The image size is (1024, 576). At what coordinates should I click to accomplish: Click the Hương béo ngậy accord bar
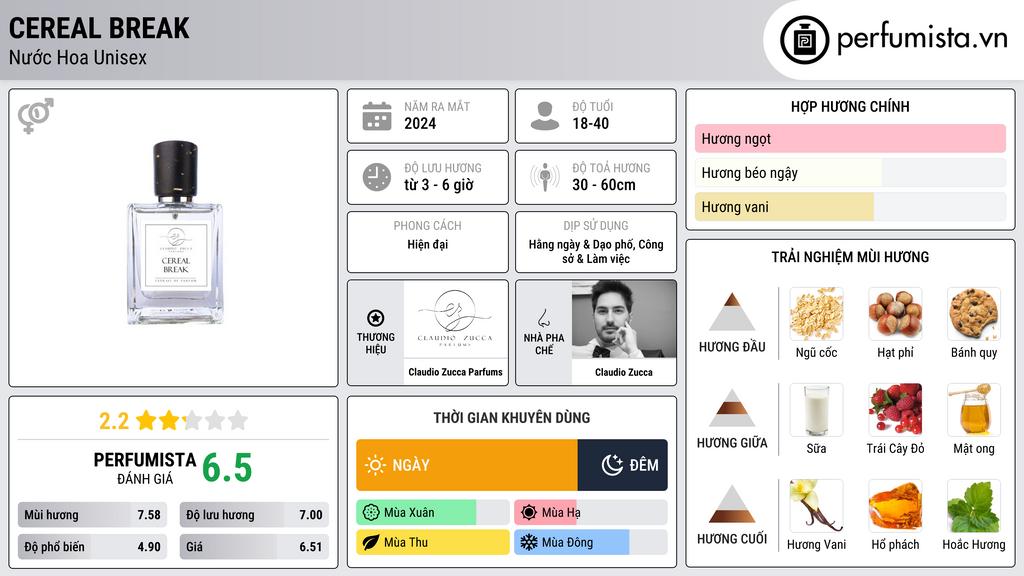coord(850,172)
